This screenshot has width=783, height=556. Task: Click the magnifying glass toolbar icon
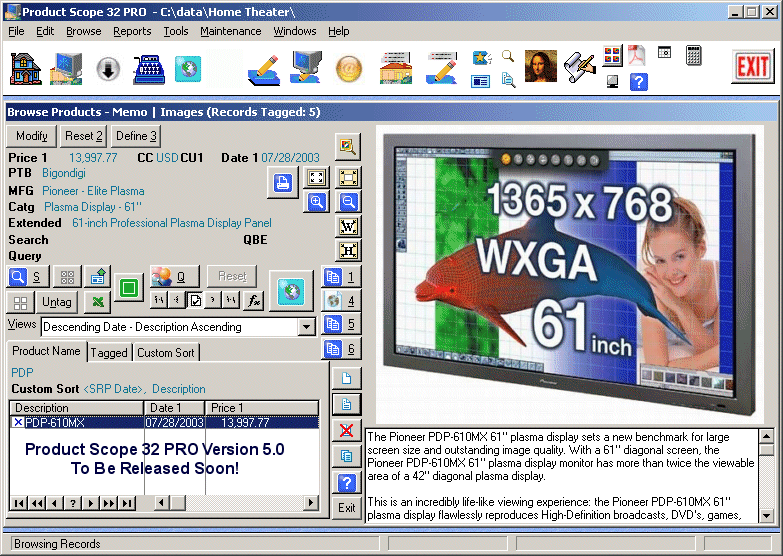[x=508, y=55]
